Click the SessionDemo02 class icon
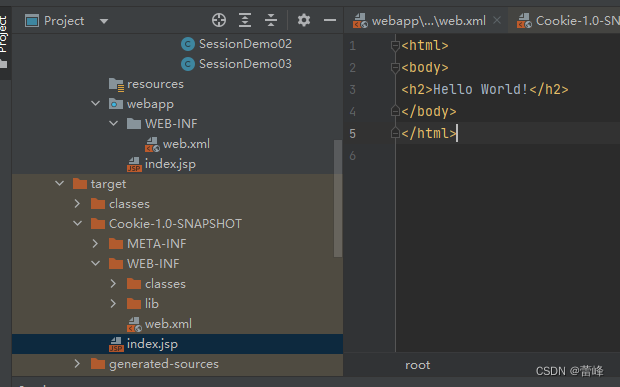The height and width of the screenshot is (387, 620). [x=188, y=44]
